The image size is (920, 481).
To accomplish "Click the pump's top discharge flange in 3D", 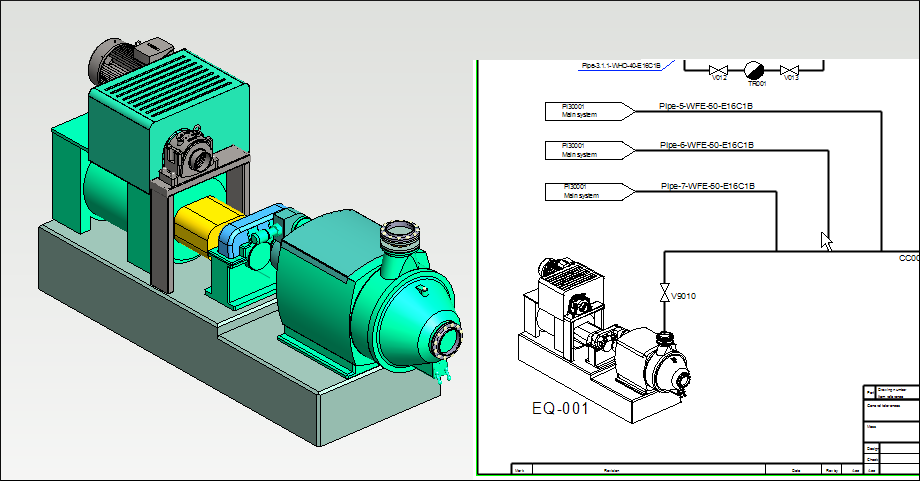I will 403,235.
